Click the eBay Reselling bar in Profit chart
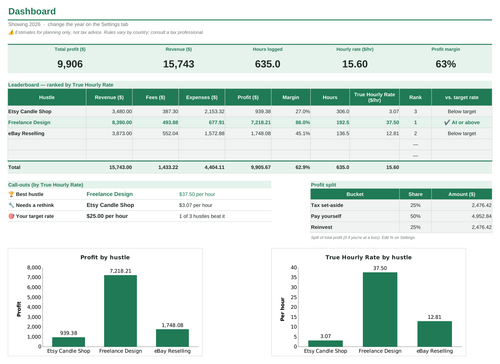Image resolution: width=500 pixels, height=364 pixels. (x=172, y=338)
